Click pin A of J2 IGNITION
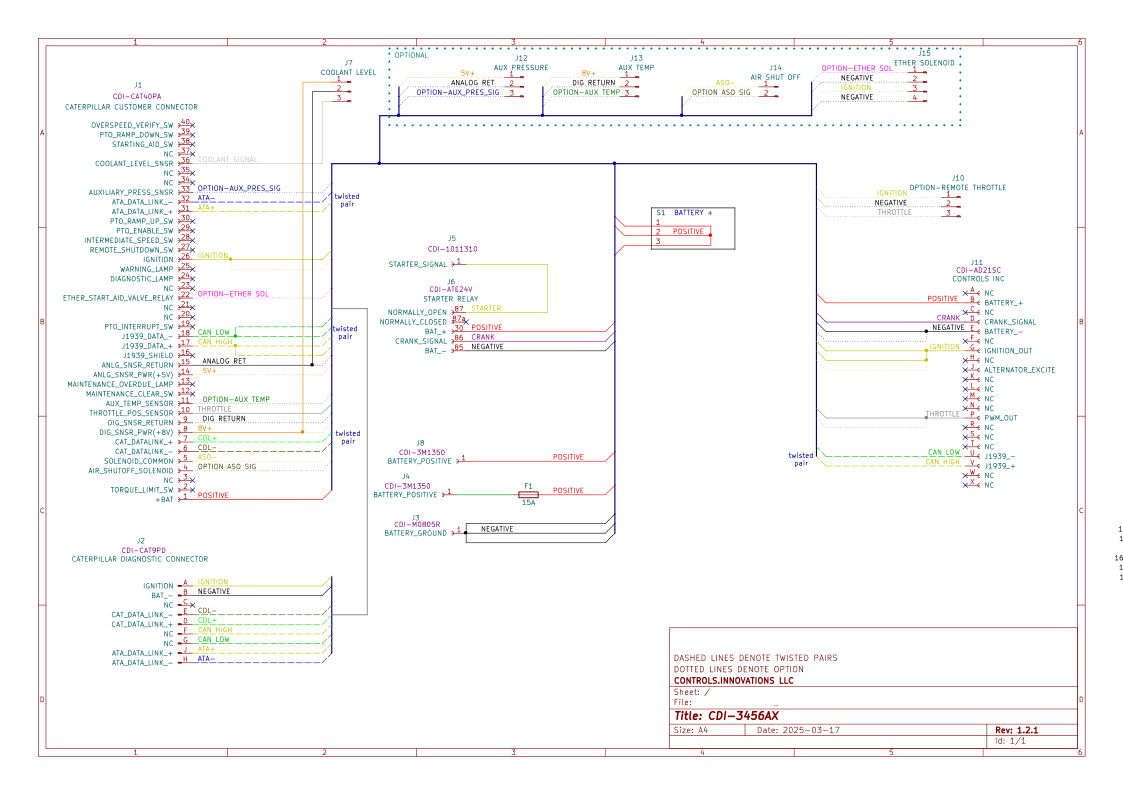The image size is (1123, 794). point(185,584)
